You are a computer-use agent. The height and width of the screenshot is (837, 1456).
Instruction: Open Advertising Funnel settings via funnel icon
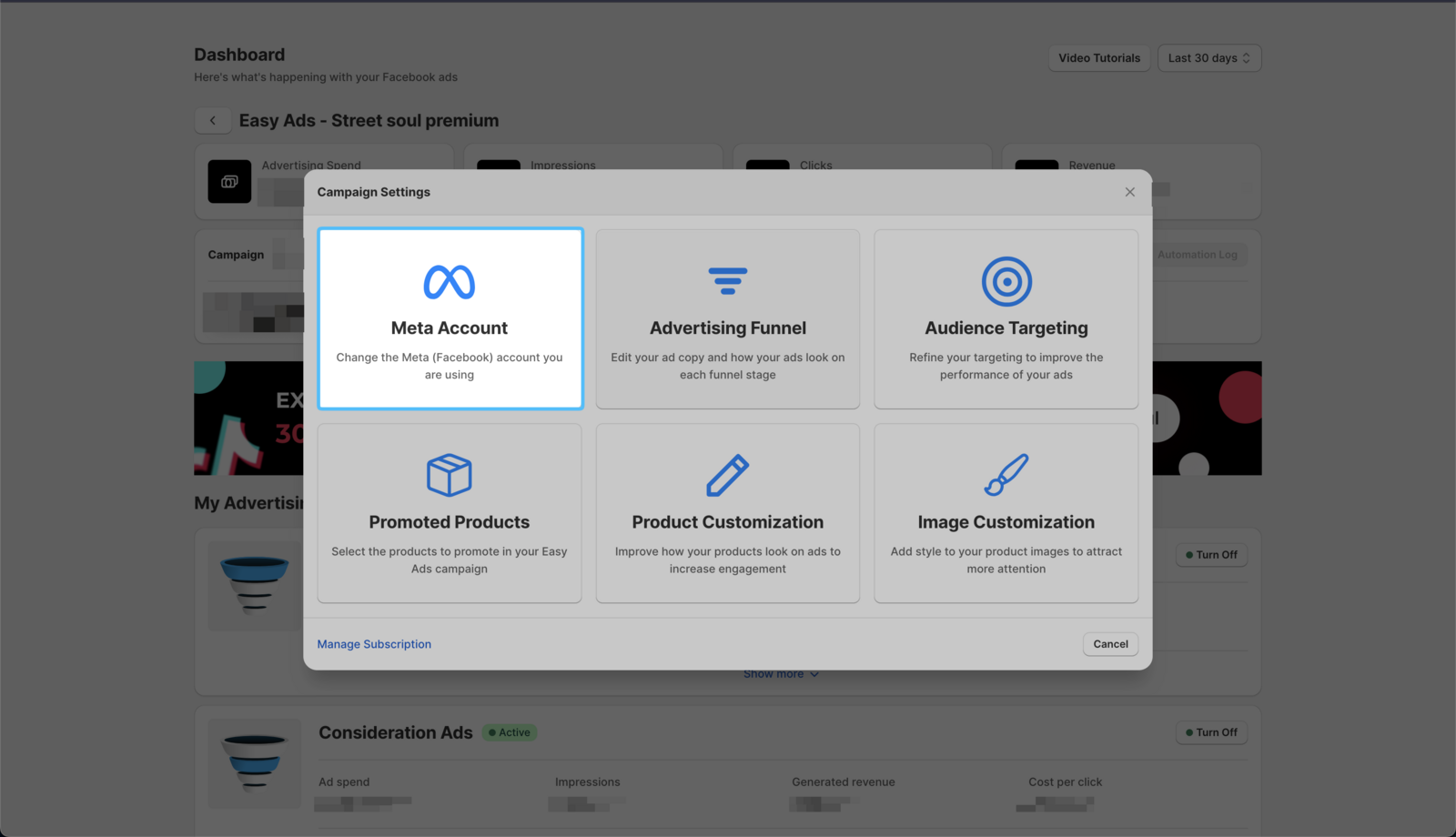[727, 281]
